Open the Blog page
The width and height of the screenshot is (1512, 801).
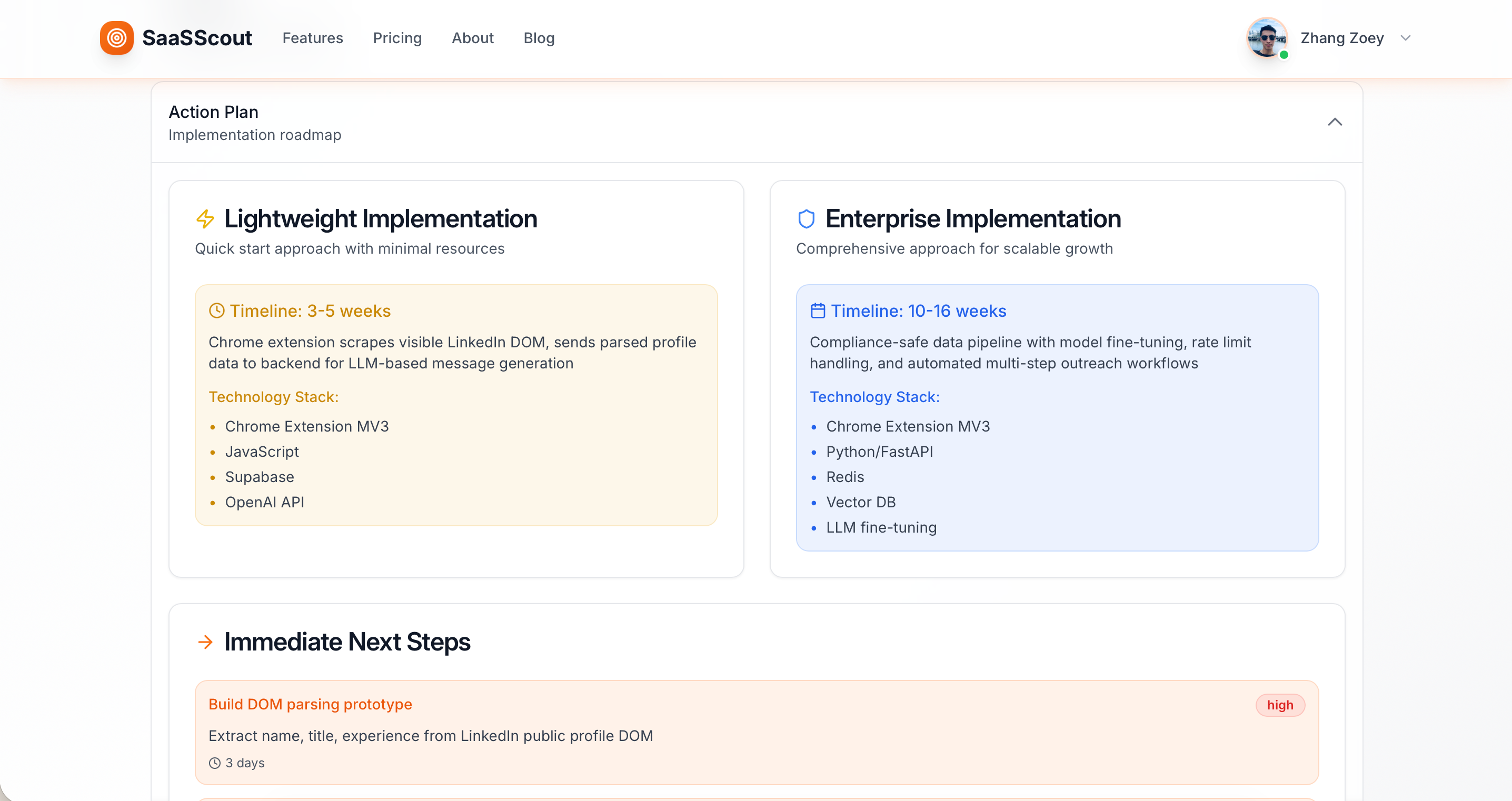tap(539, 37)
